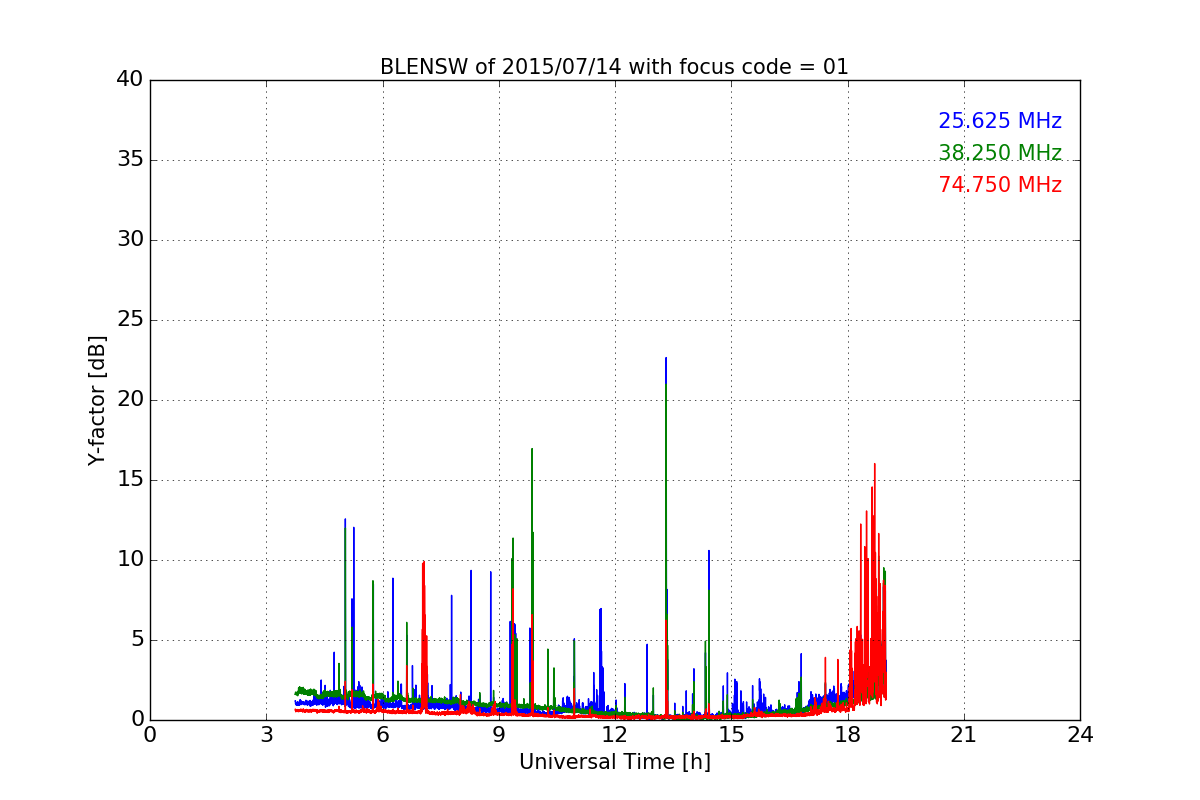Click x-axis tick label 18
The height and width of the screenshot is (800, 1200).
point(847,734)
